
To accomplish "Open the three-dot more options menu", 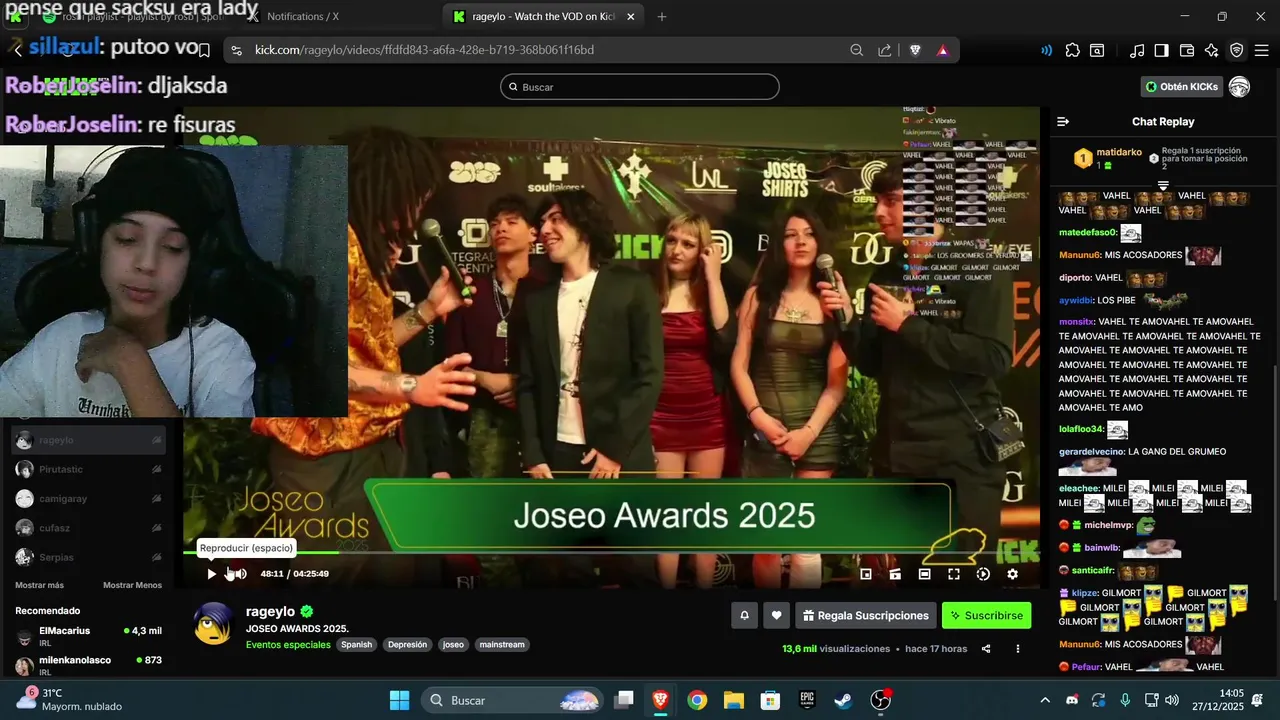I will (x=1018, y=649).
